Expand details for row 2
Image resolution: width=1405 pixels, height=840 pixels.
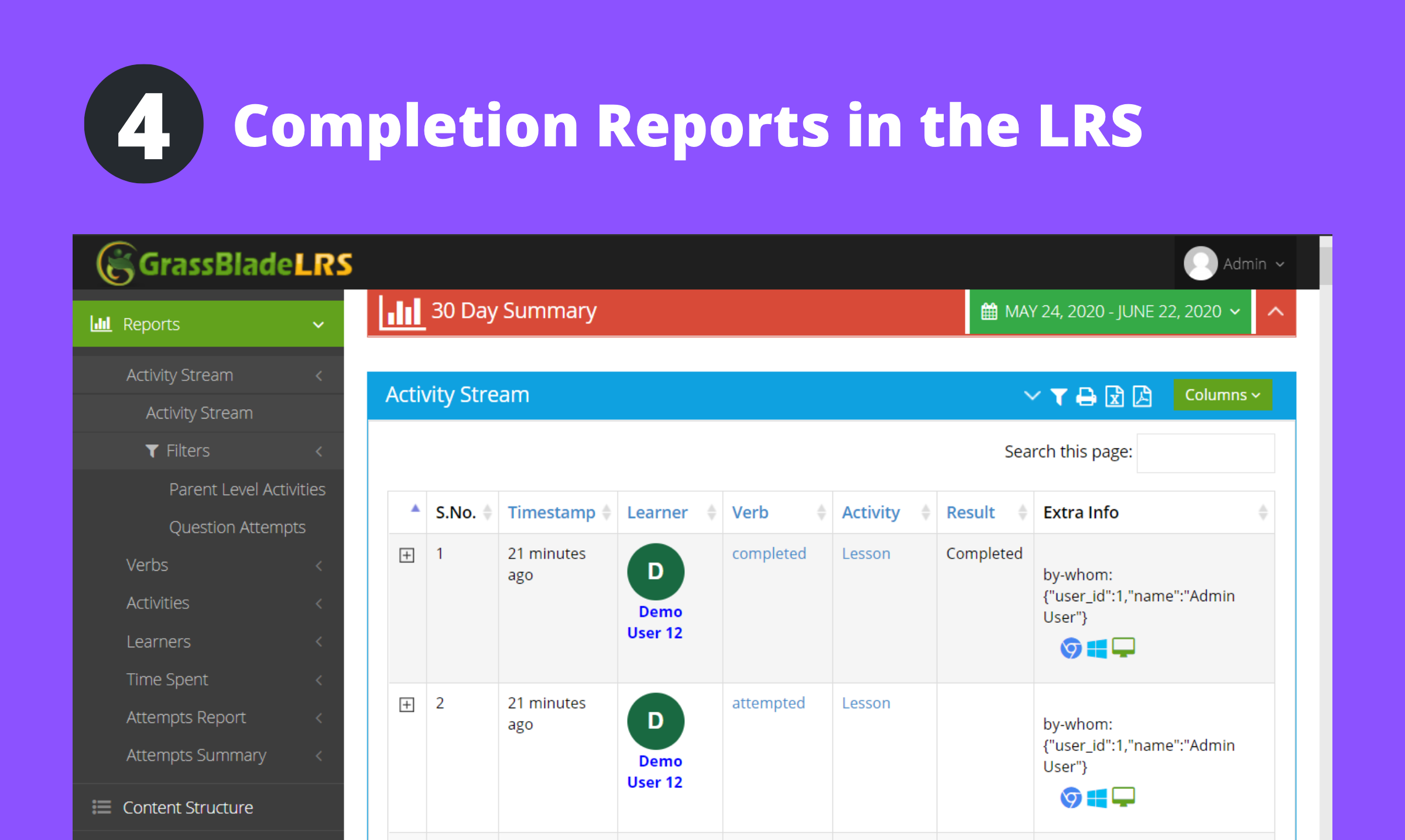[407, 705]
